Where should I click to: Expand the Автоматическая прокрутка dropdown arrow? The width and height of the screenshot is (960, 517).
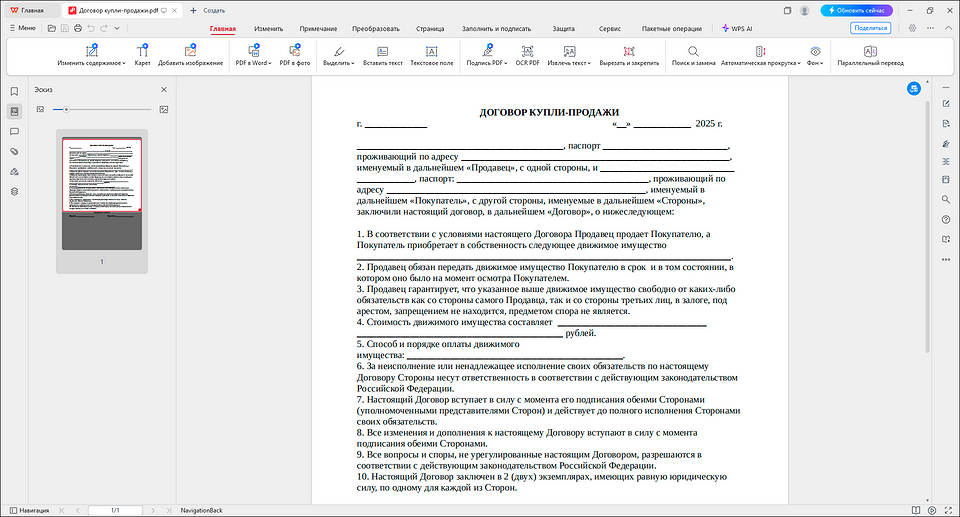pos(799,63)
